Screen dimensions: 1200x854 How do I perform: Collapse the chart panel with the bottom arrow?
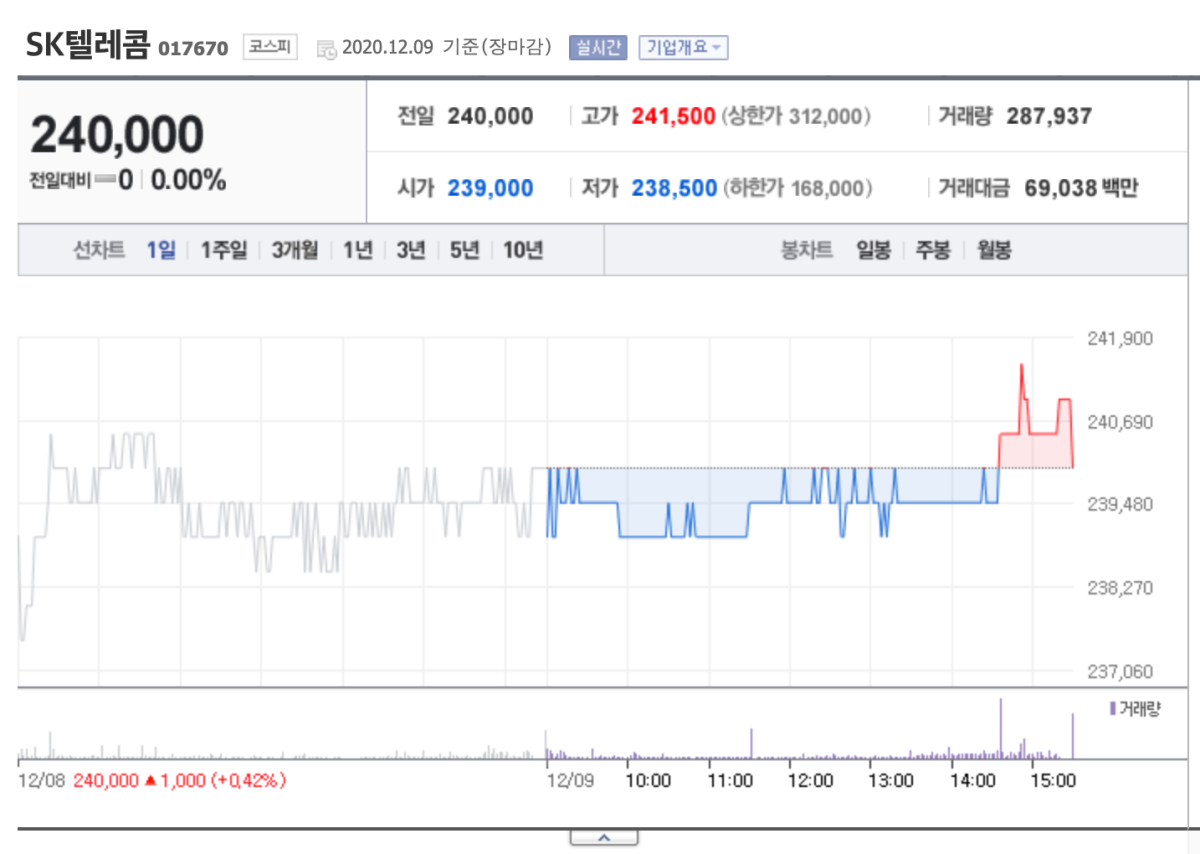[603, 837]
